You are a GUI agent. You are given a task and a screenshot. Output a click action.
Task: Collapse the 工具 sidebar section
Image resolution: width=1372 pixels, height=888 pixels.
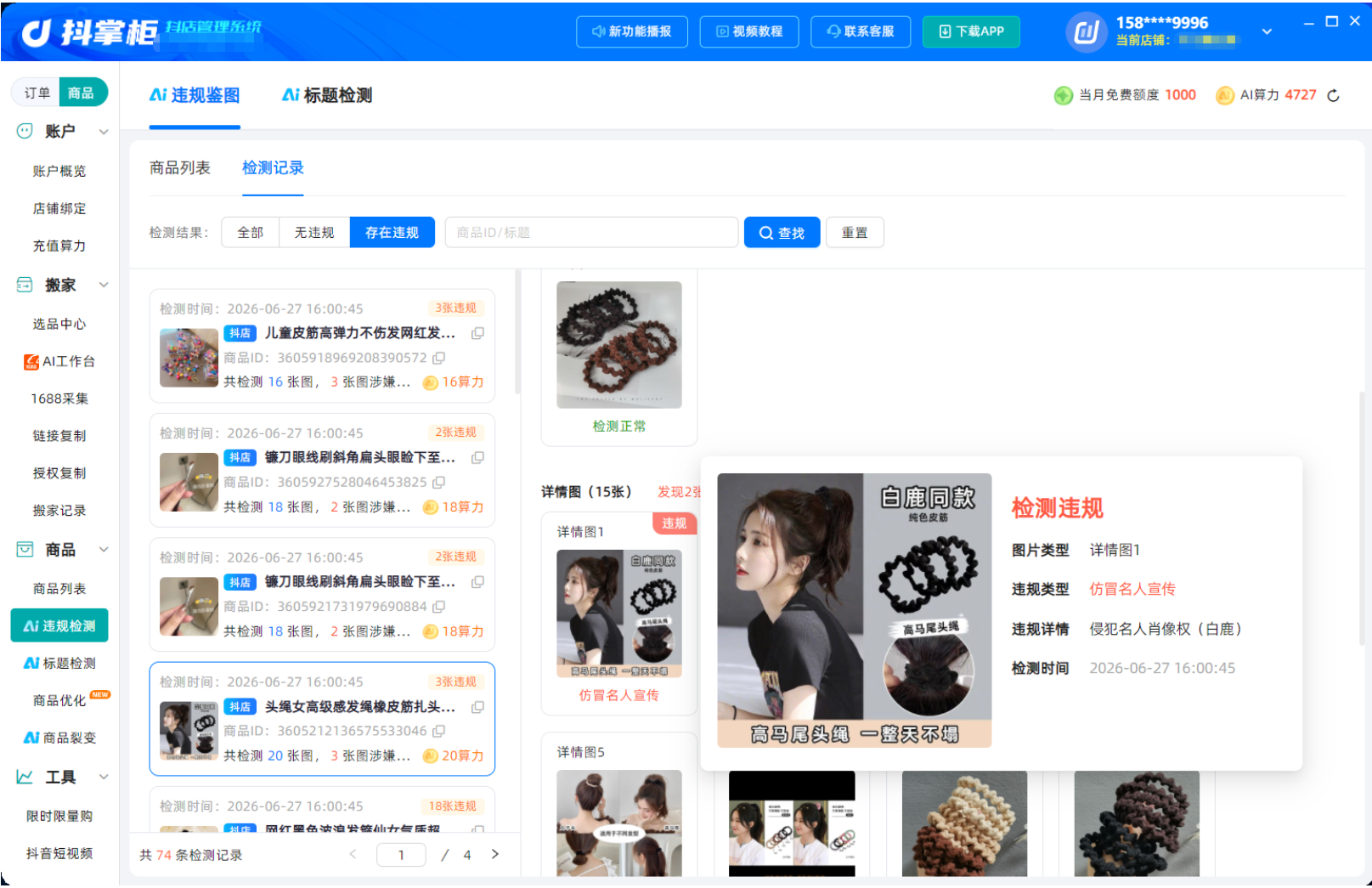(x=104, y=777)
